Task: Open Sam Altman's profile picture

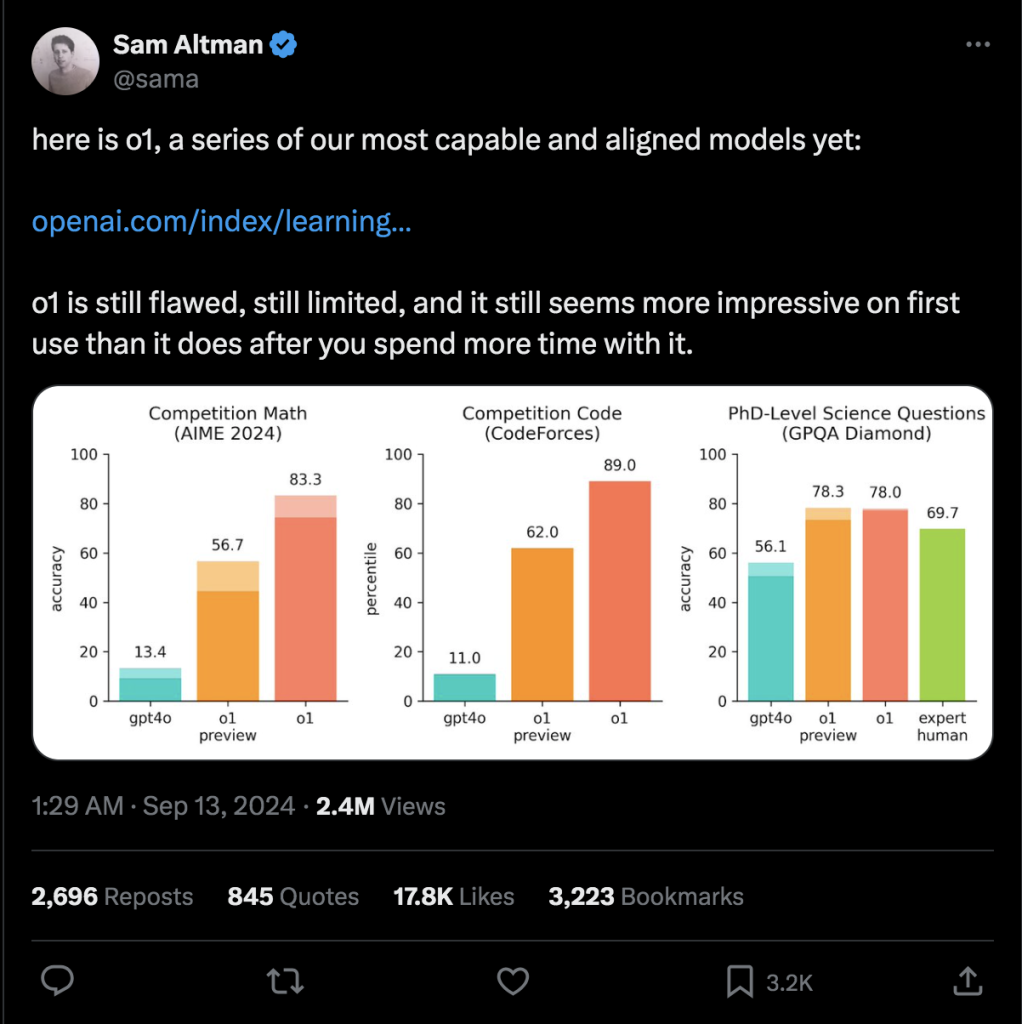Action: point(65,61)
